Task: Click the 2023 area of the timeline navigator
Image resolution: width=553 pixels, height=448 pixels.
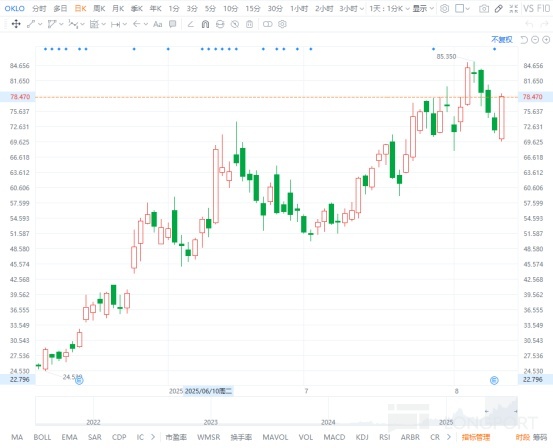Action: pos(211,422)
